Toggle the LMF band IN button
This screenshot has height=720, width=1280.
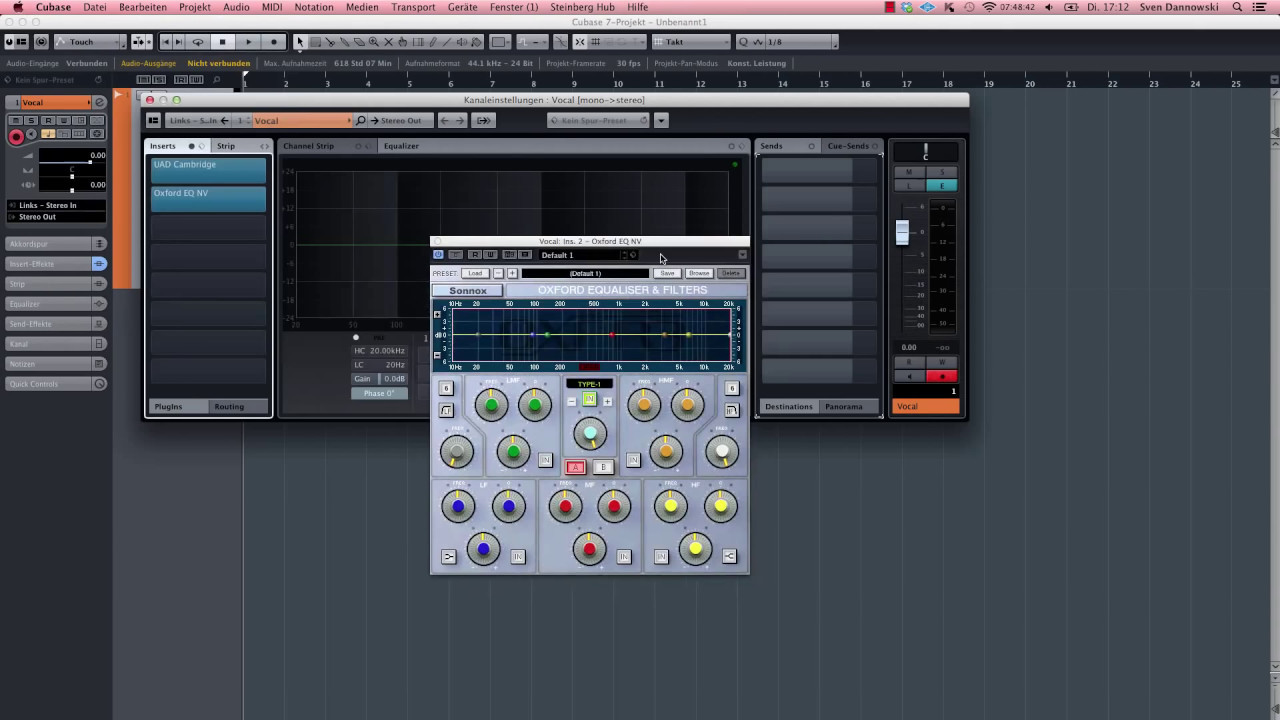point(545,460)
